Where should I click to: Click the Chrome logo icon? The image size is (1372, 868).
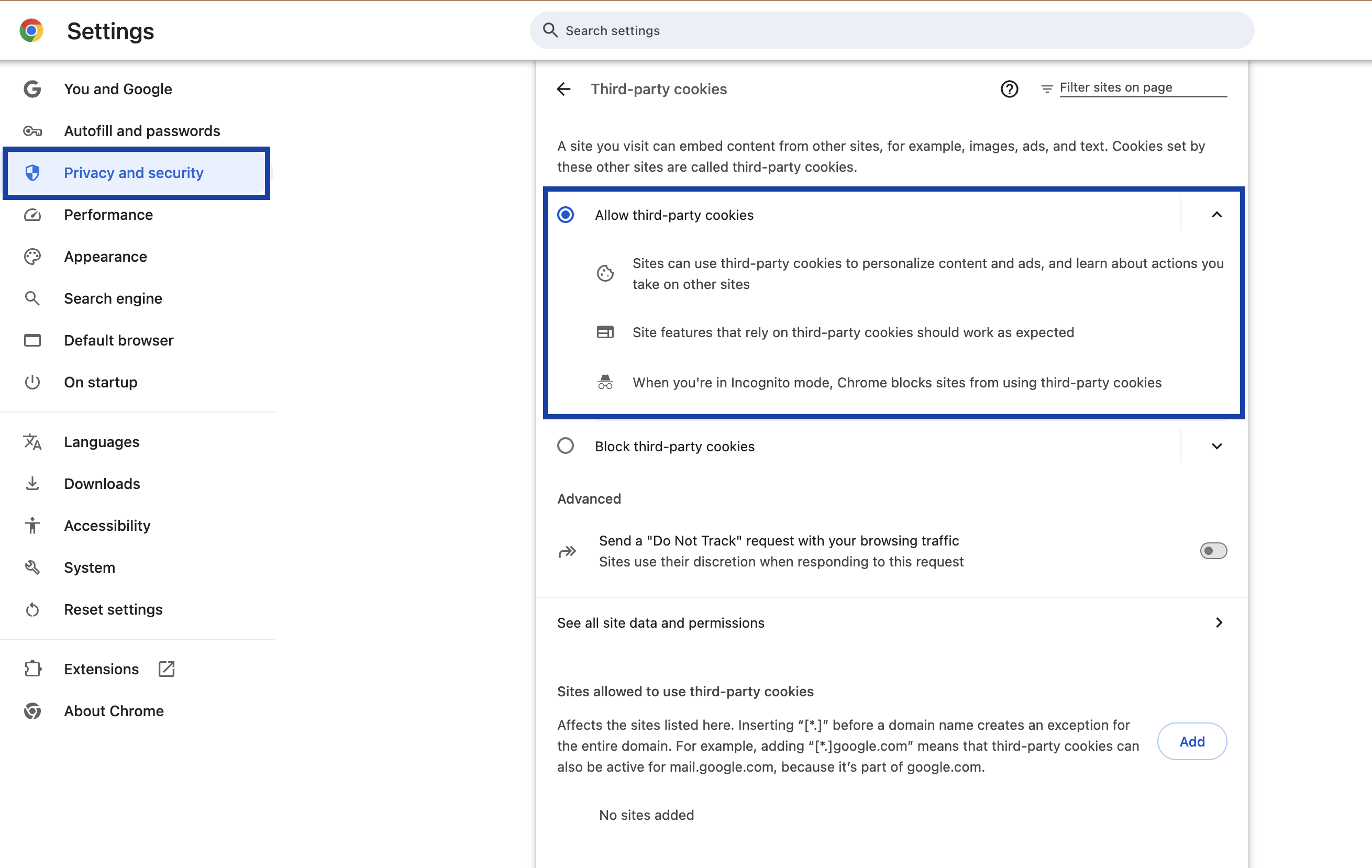(x=31, y=31)
